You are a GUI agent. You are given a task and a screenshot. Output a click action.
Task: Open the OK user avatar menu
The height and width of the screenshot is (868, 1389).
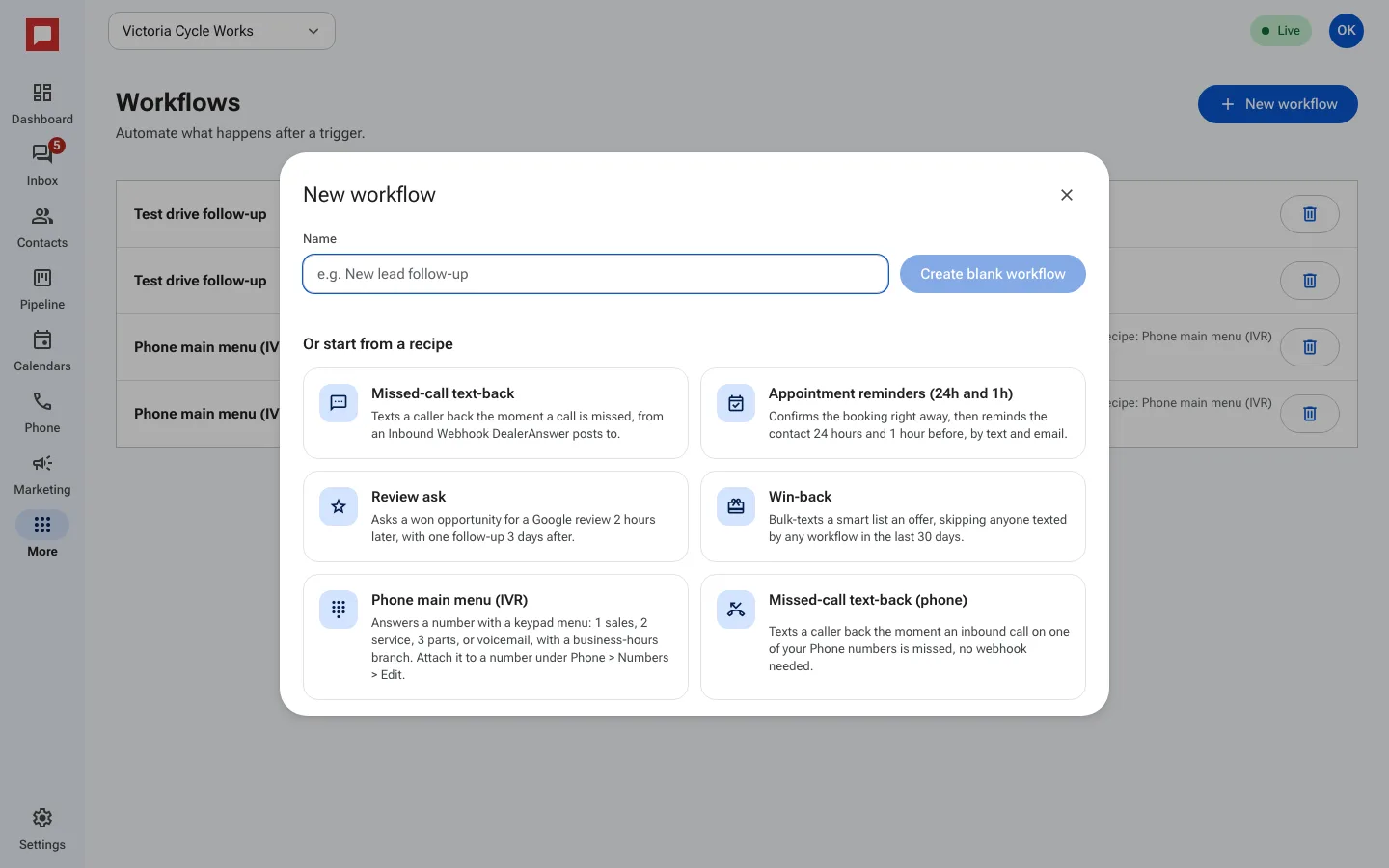[1347, 31]
